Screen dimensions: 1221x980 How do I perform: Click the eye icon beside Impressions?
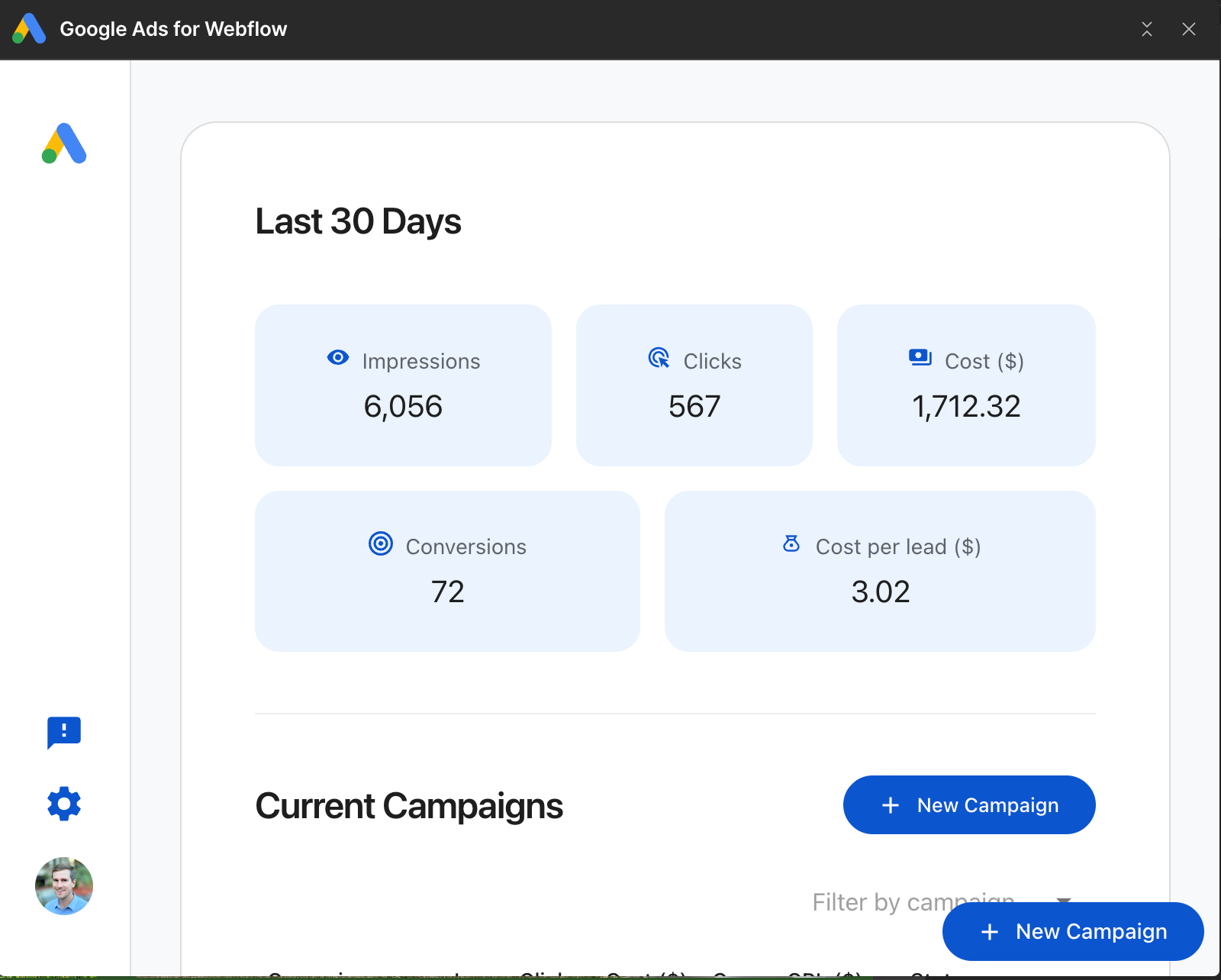[338, 357]
